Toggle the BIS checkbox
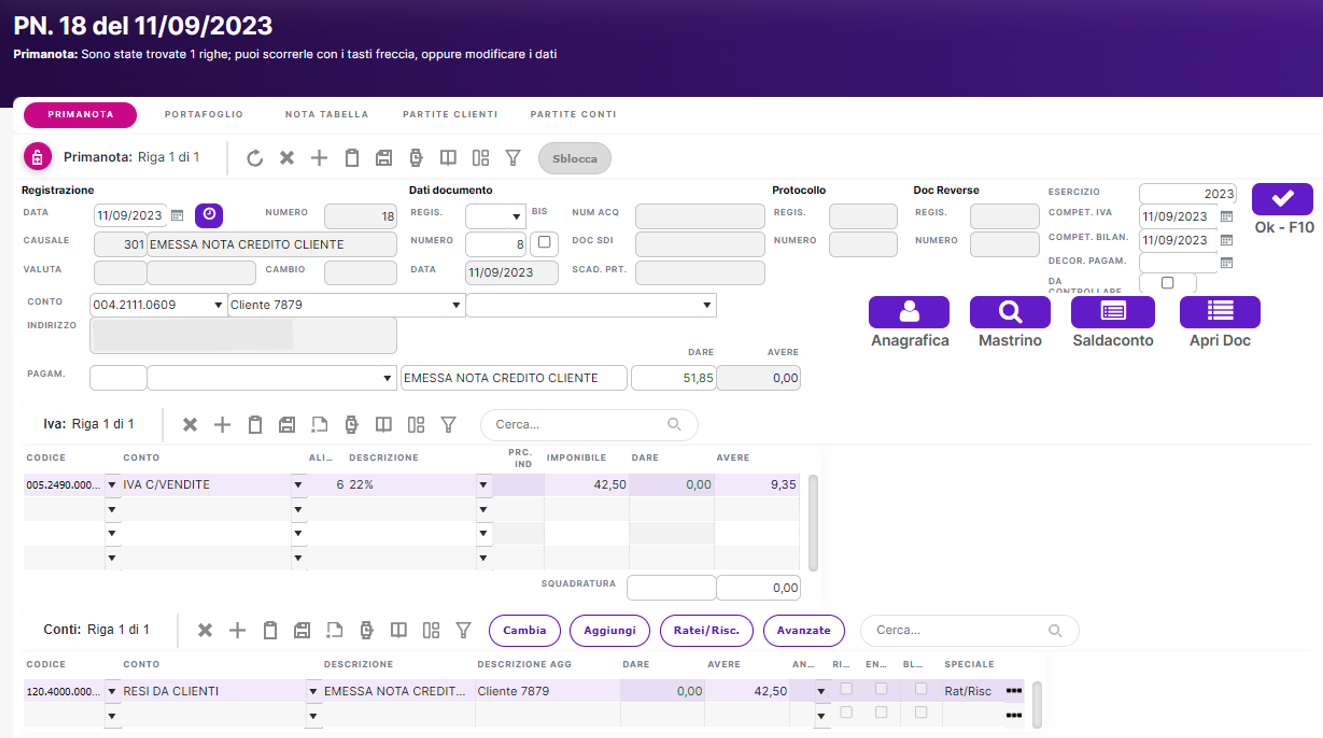 point(544,242)
